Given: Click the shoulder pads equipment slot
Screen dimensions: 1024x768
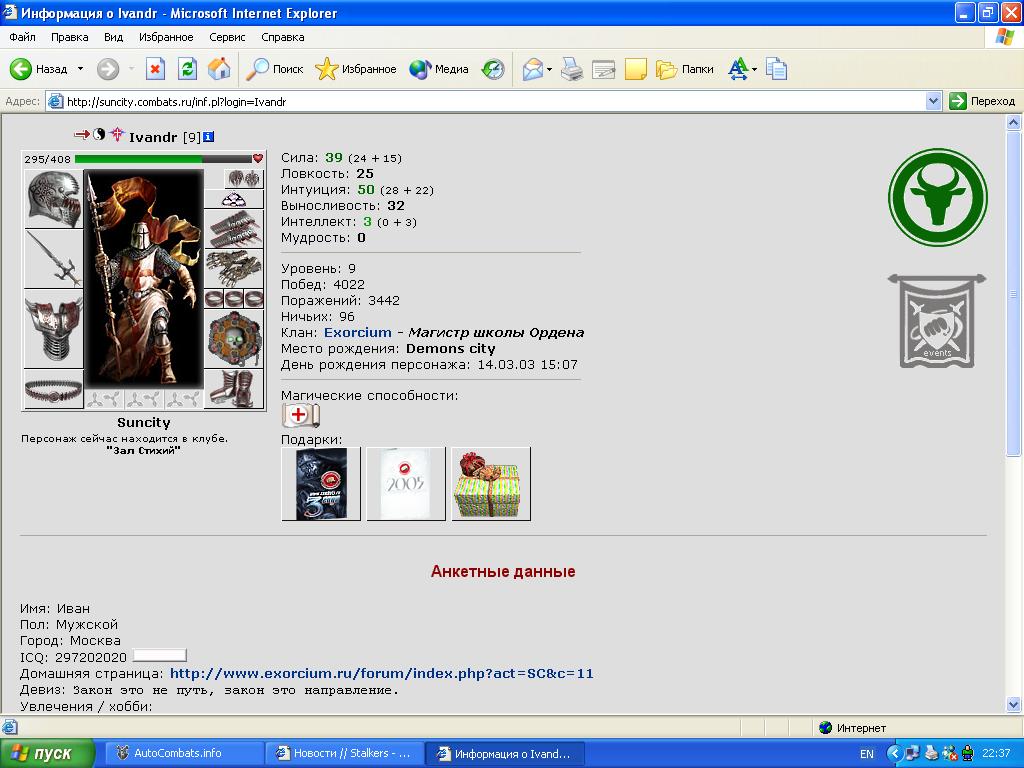Looking at the screenshot, I should click(x=244, y=178).
